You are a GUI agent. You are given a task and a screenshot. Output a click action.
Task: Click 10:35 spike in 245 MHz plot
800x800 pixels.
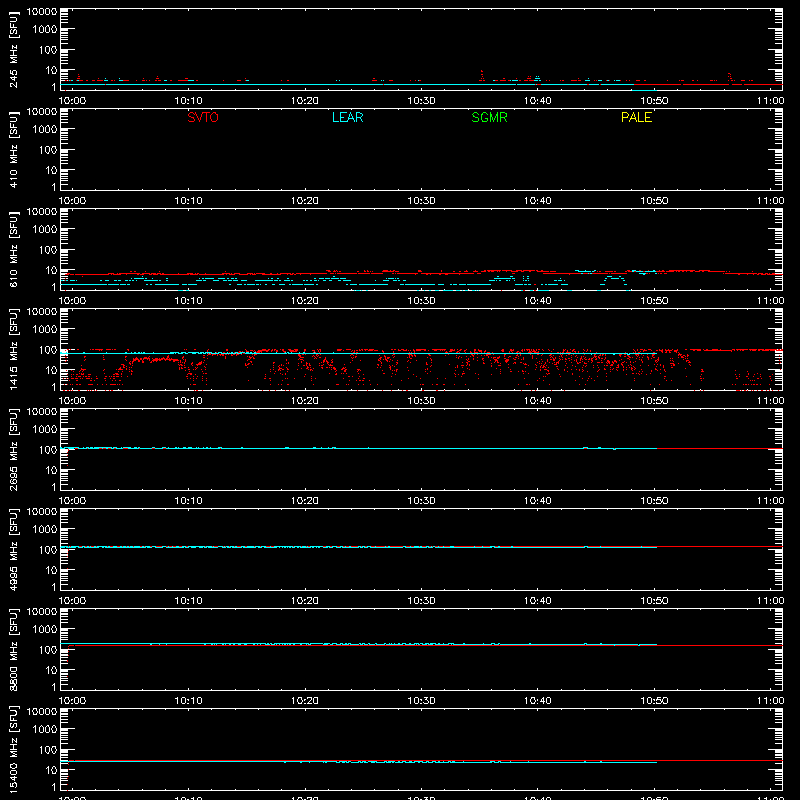pos(482,76)
